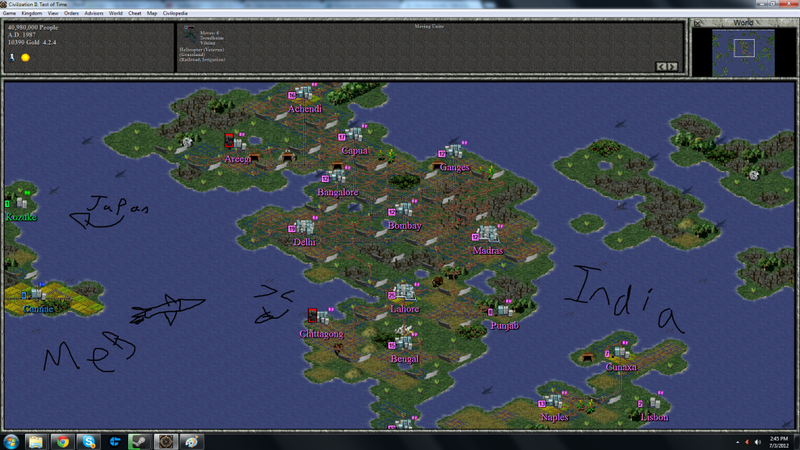Screen dimensions: 800x450
Task: Click the red unit at Chittagong
Action: 312,315
